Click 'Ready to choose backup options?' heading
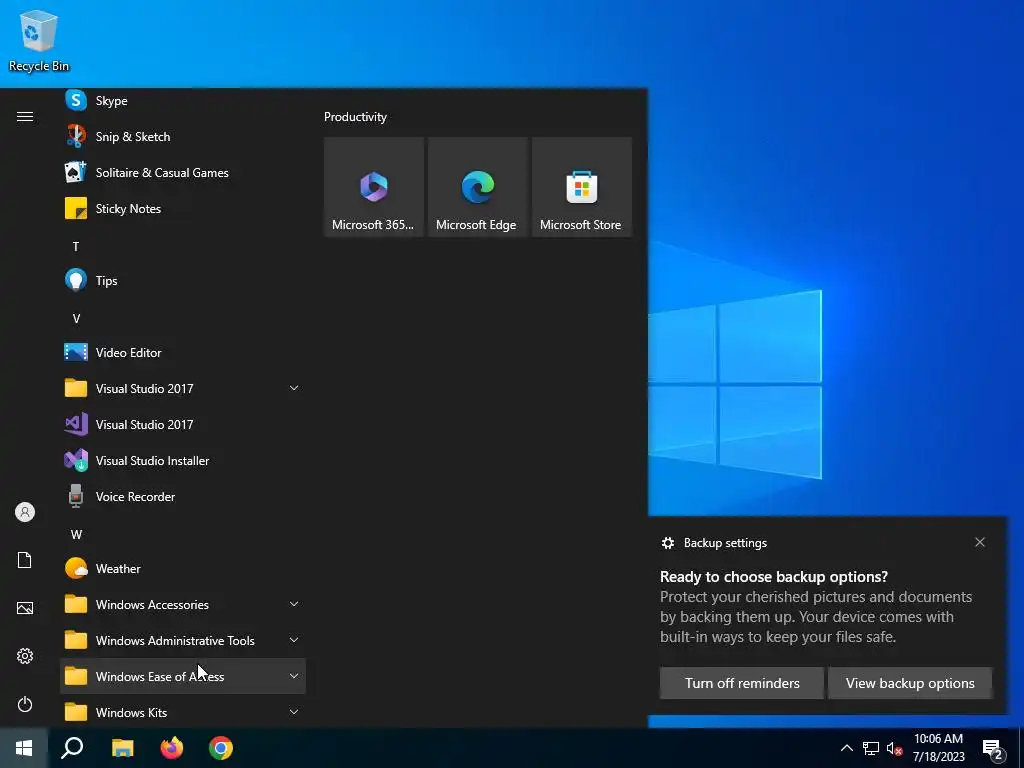This screenshot has height=768, width=1024. (x=774, y=577)
